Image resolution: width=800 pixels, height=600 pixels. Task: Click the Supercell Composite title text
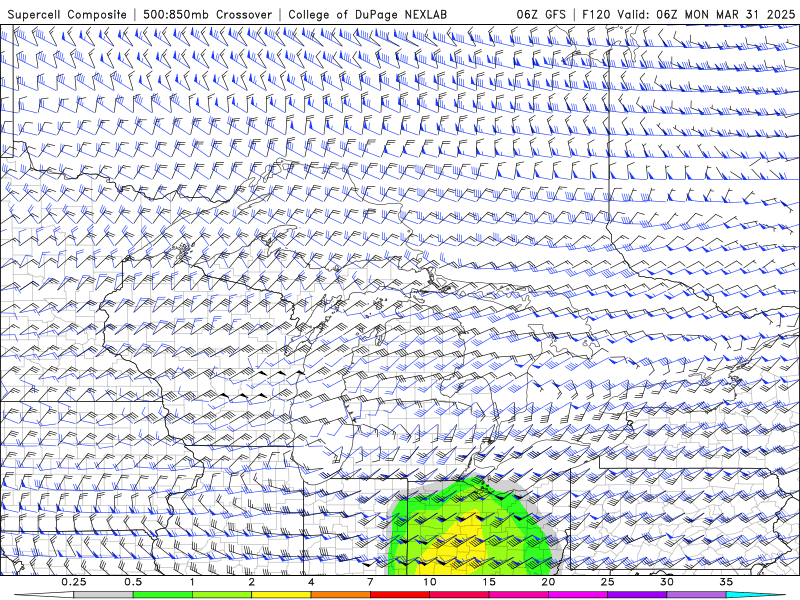click(67, 14)
